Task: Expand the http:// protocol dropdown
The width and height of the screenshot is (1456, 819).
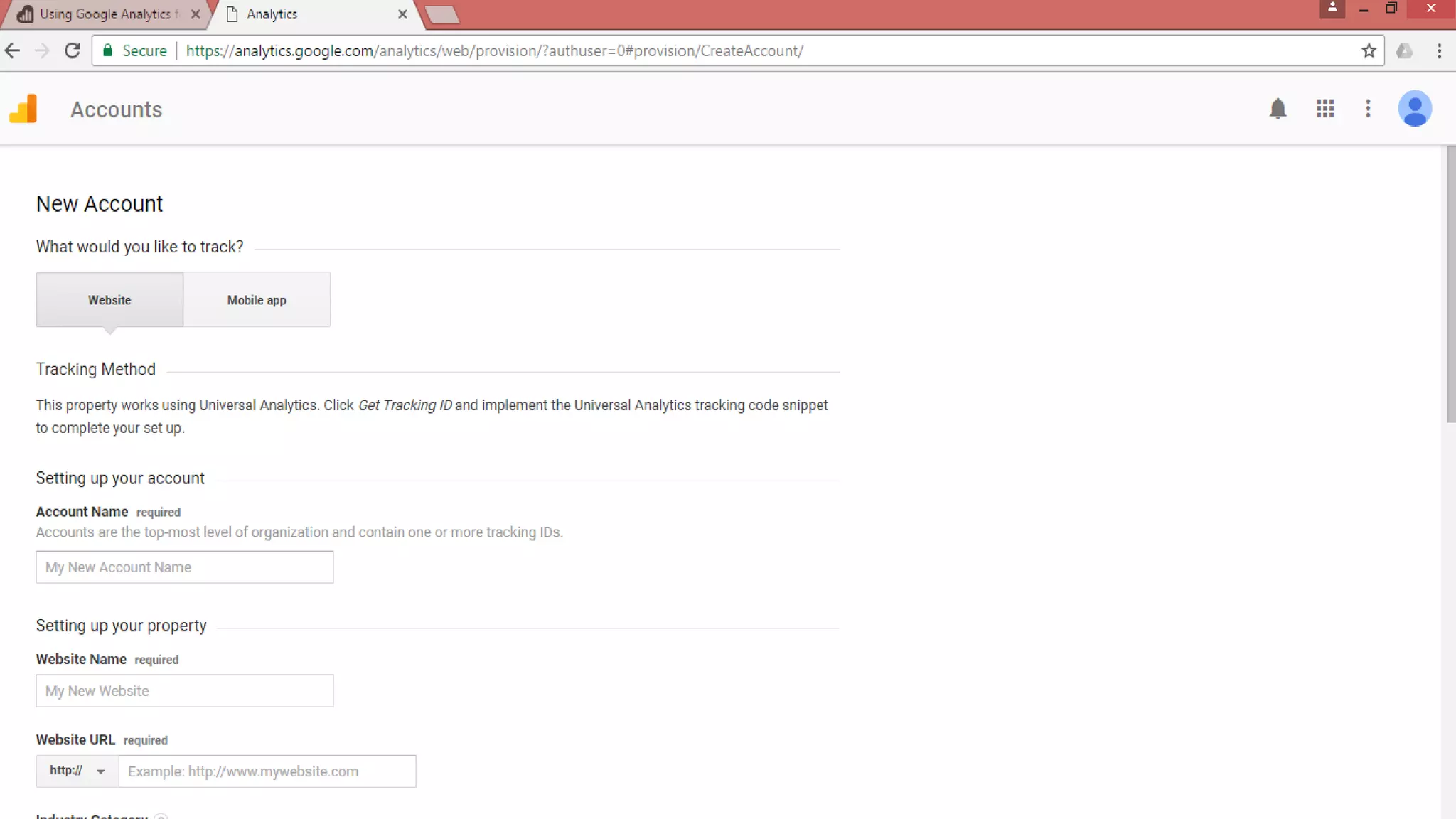Action: (77, 771)
